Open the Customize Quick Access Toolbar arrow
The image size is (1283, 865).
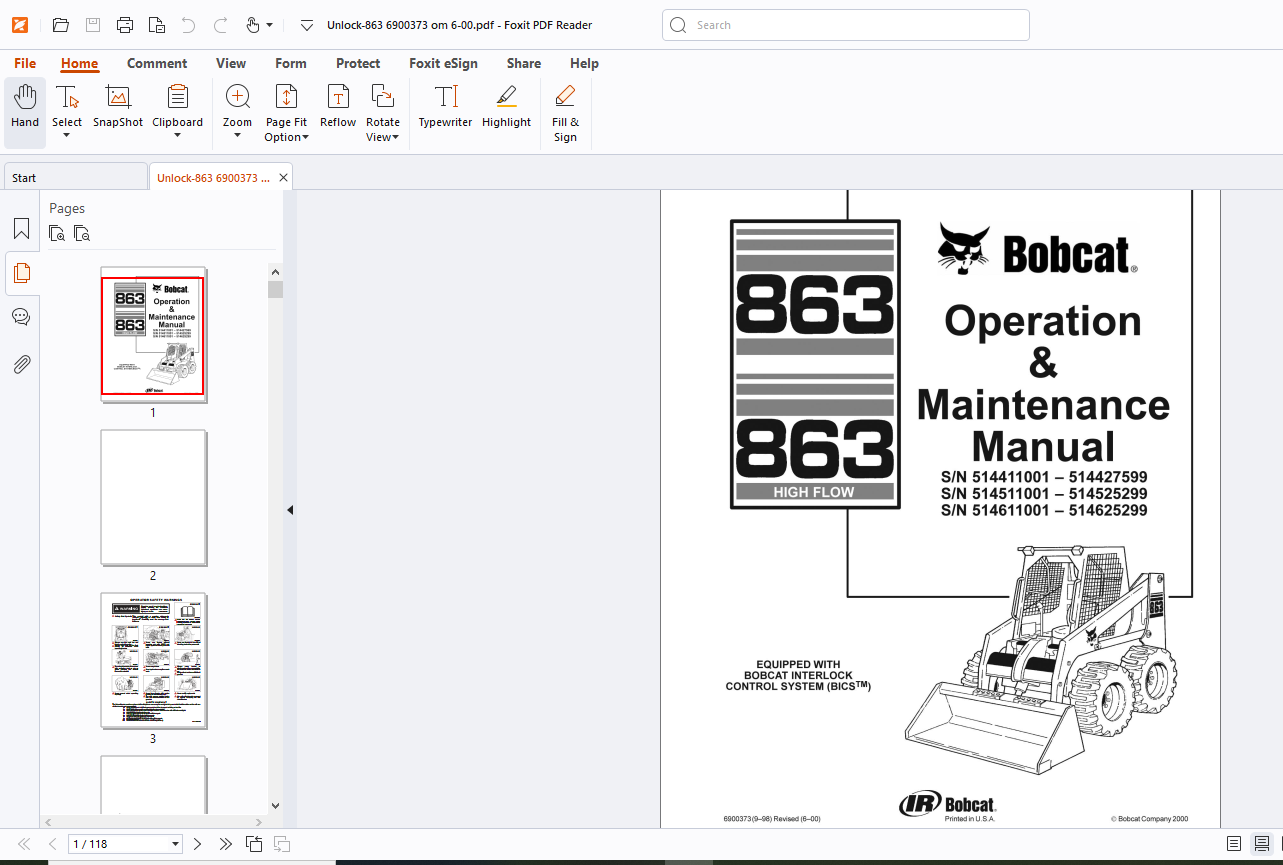[307, 25]
